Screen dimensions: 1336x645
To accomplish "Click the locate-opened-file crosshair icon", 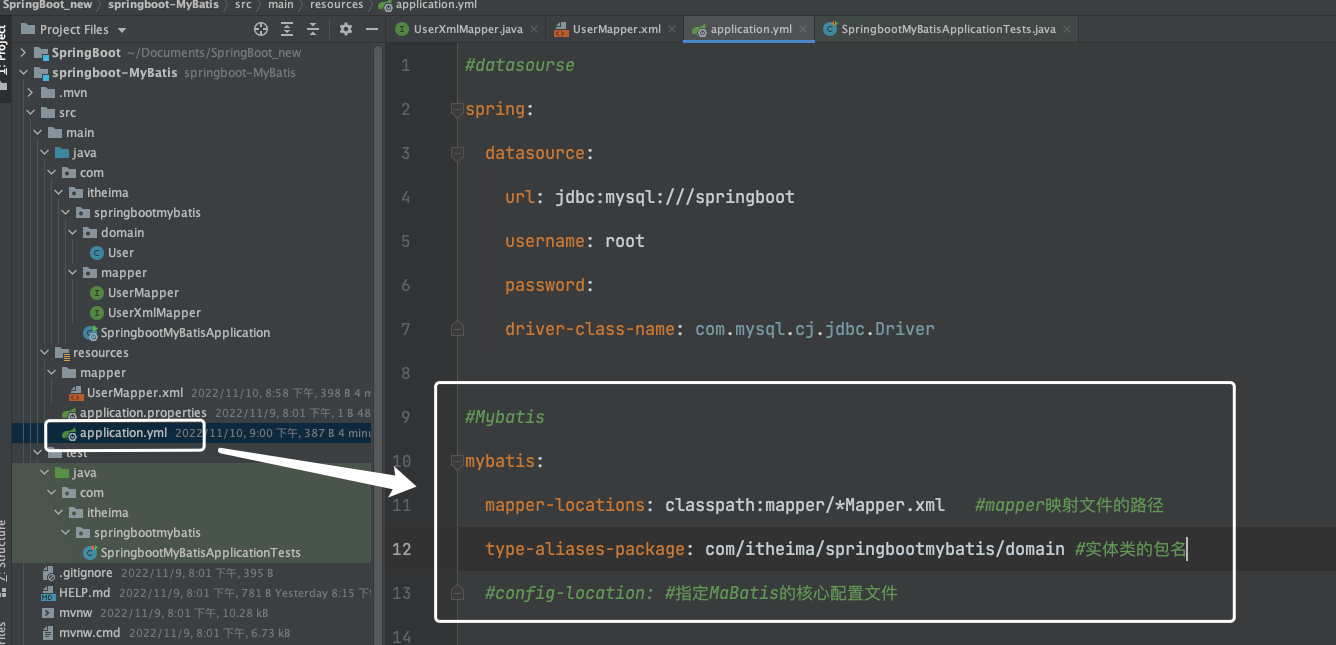I will click(261, 29).
